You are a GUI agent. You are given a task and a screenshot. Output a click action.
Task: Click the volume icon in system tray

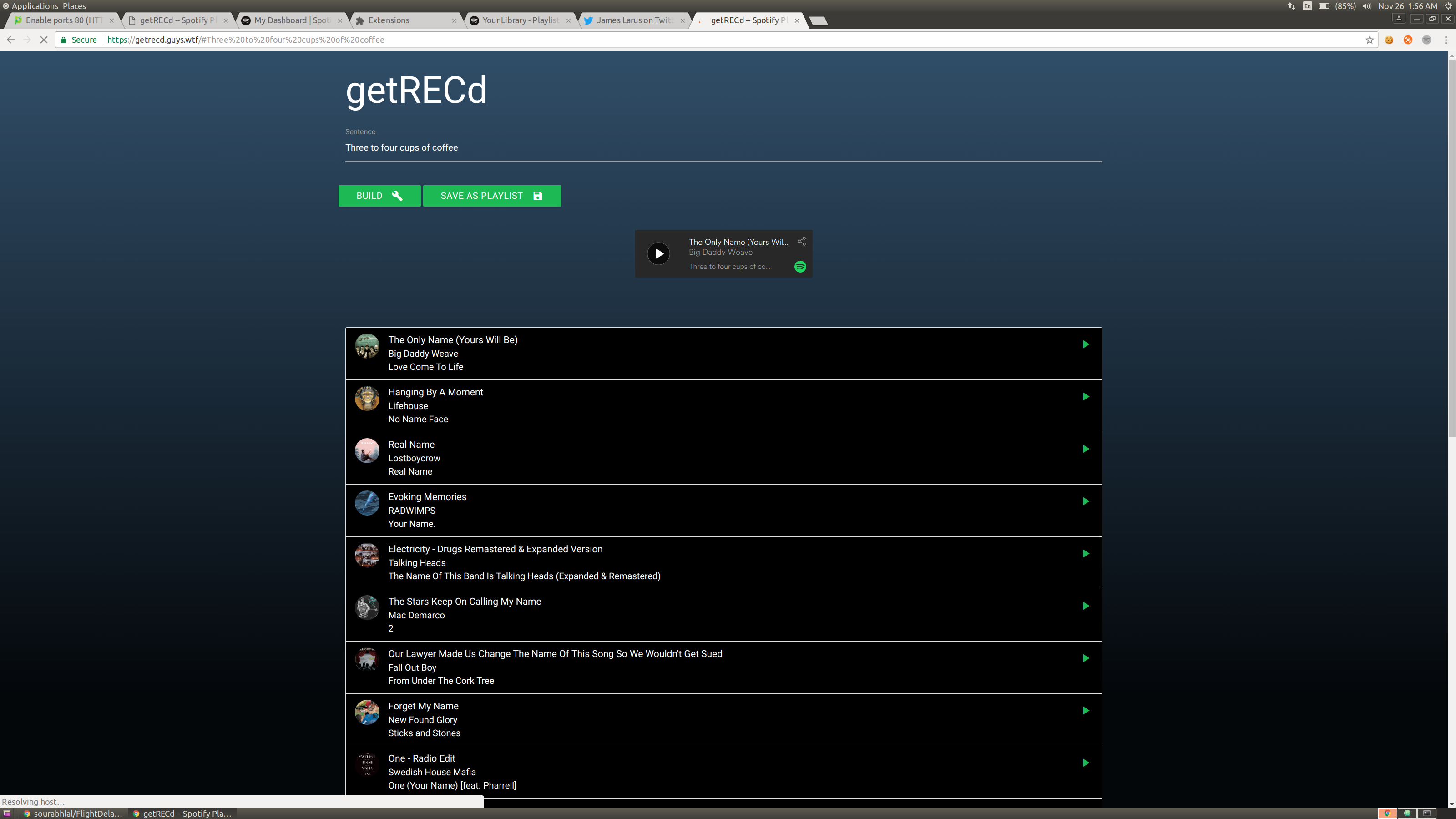coord(1366,5)
